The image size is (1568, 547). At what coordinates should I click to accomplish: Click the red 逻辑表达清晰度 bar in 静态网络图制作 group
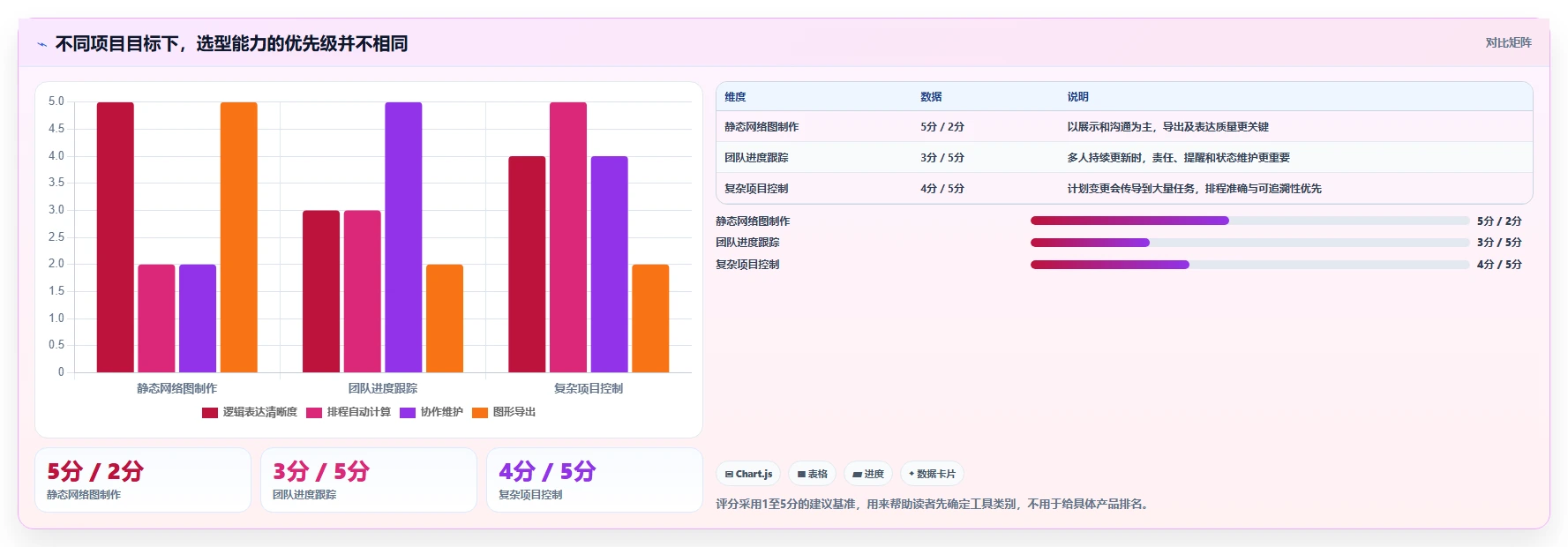[x=116, y=237]
